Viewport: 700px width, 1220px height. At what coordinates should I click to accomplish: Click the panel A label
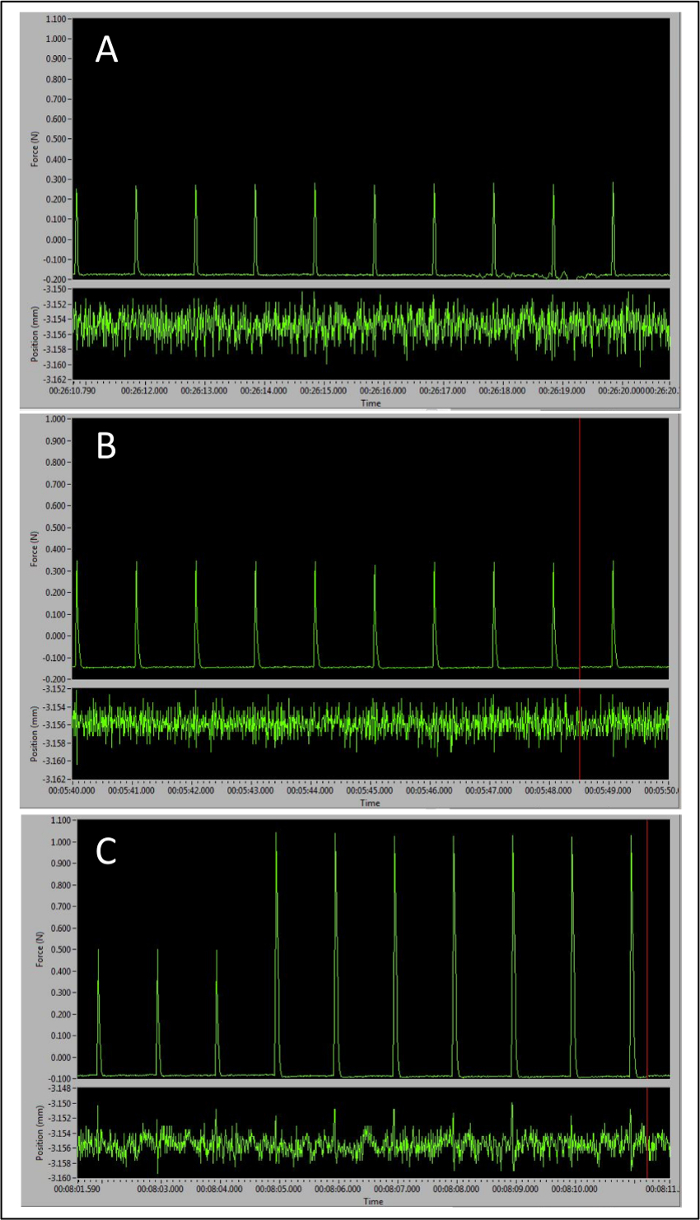(107, 50)
